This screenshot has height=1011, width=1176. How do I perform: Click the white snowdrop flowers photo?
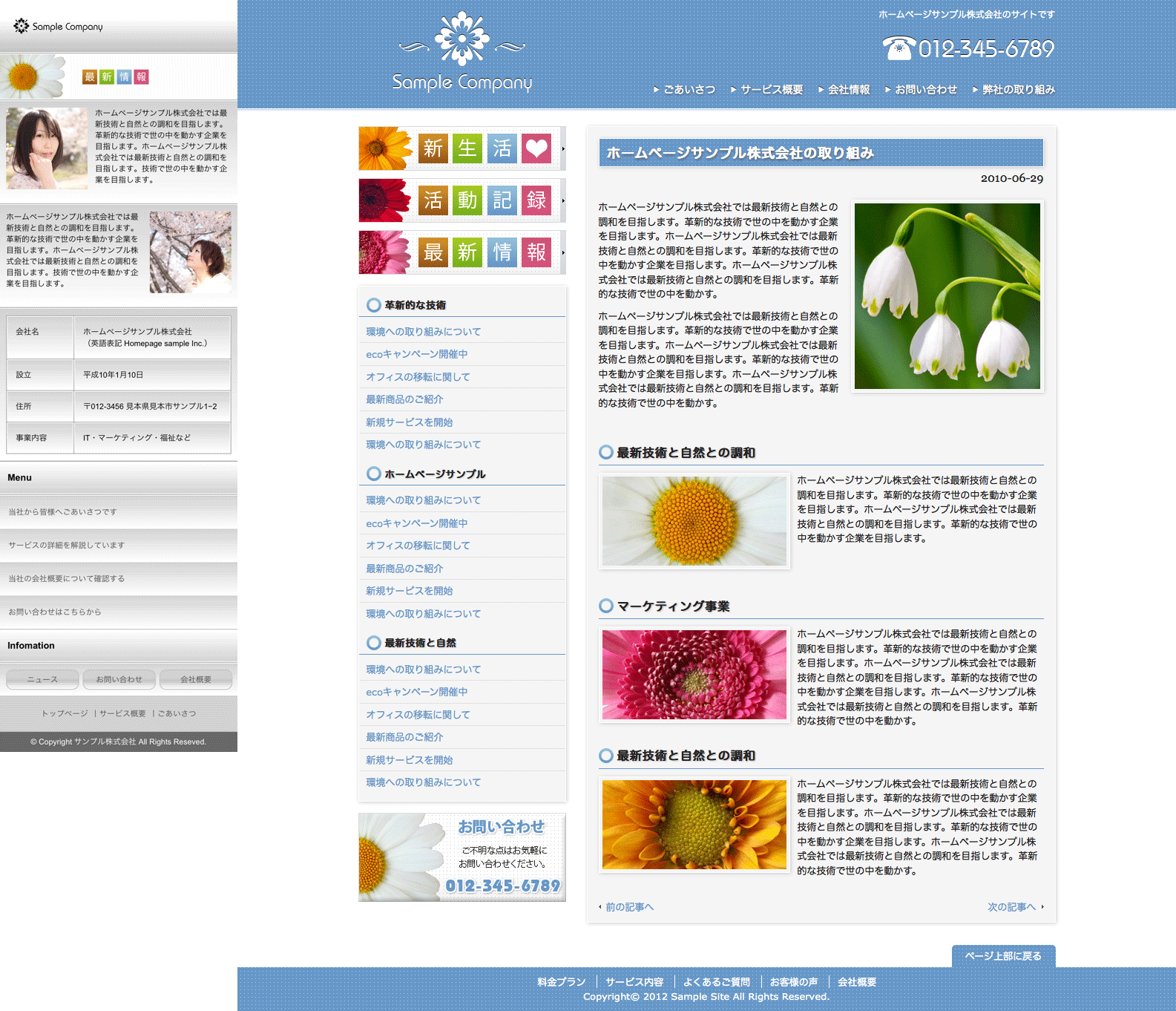click(947, 296)
